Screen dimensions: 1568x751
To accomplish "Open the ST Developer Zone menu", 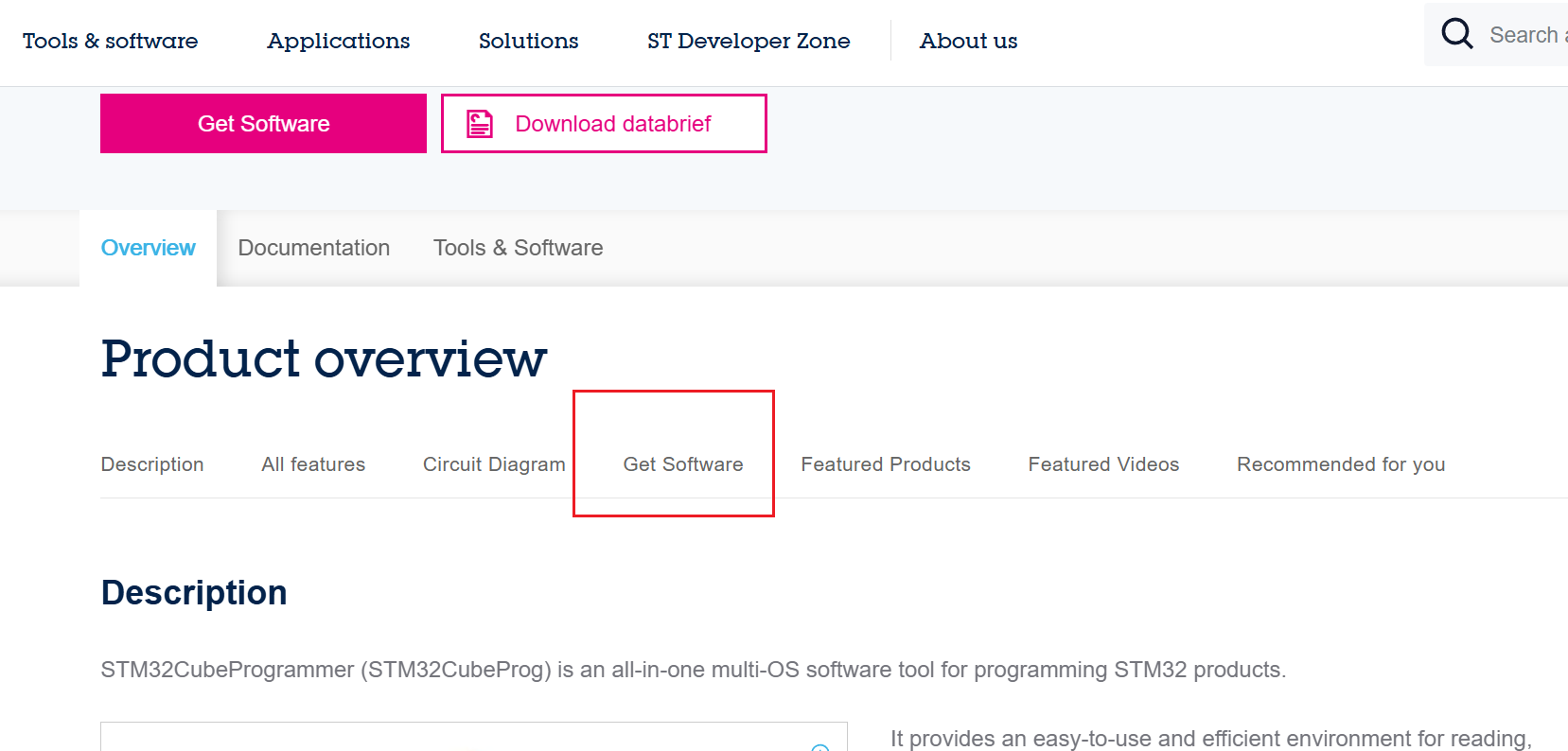I will 749,41.
